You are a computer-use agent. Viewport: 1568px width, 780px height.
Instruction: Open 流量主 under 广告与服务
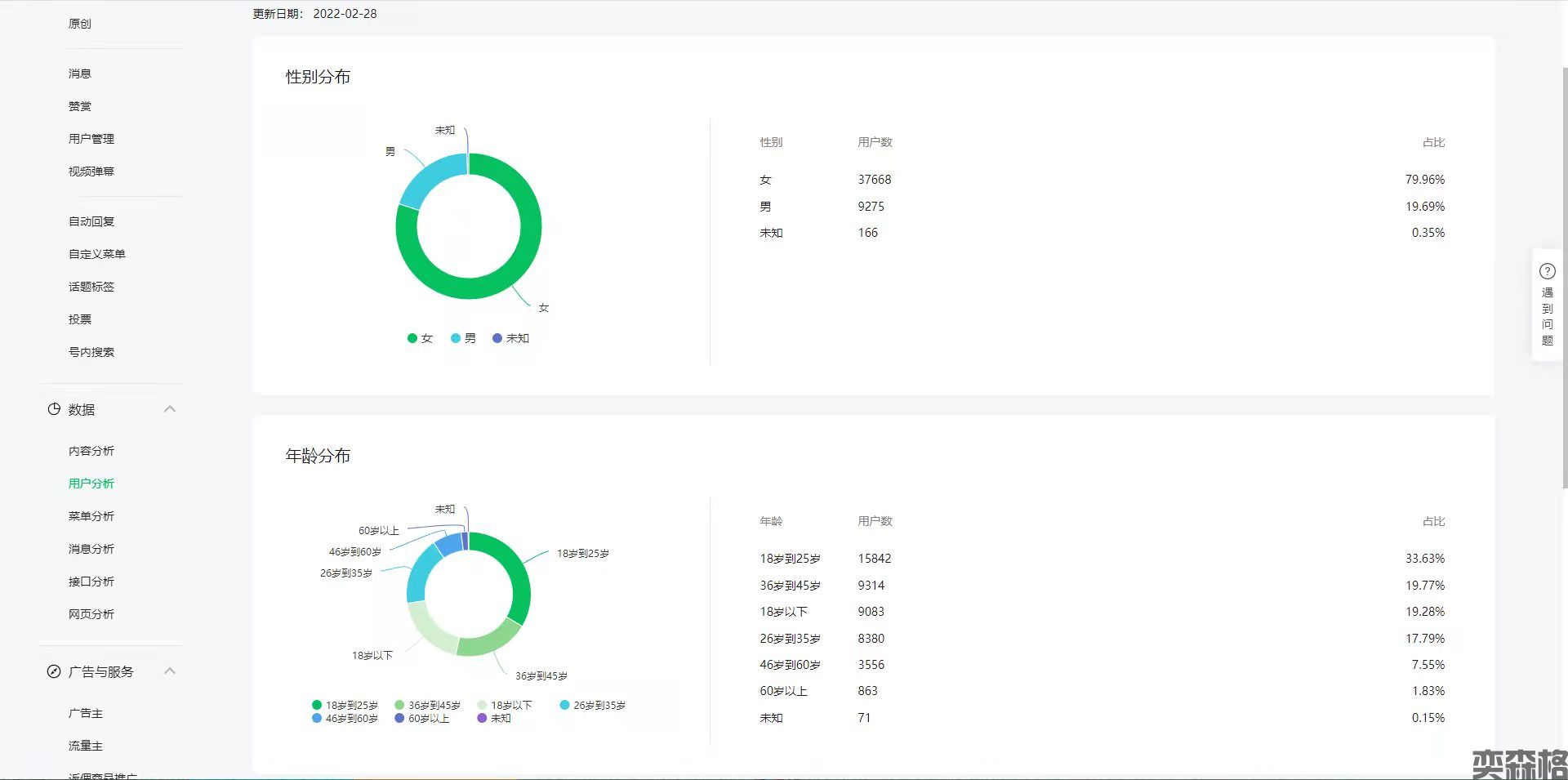86,746
